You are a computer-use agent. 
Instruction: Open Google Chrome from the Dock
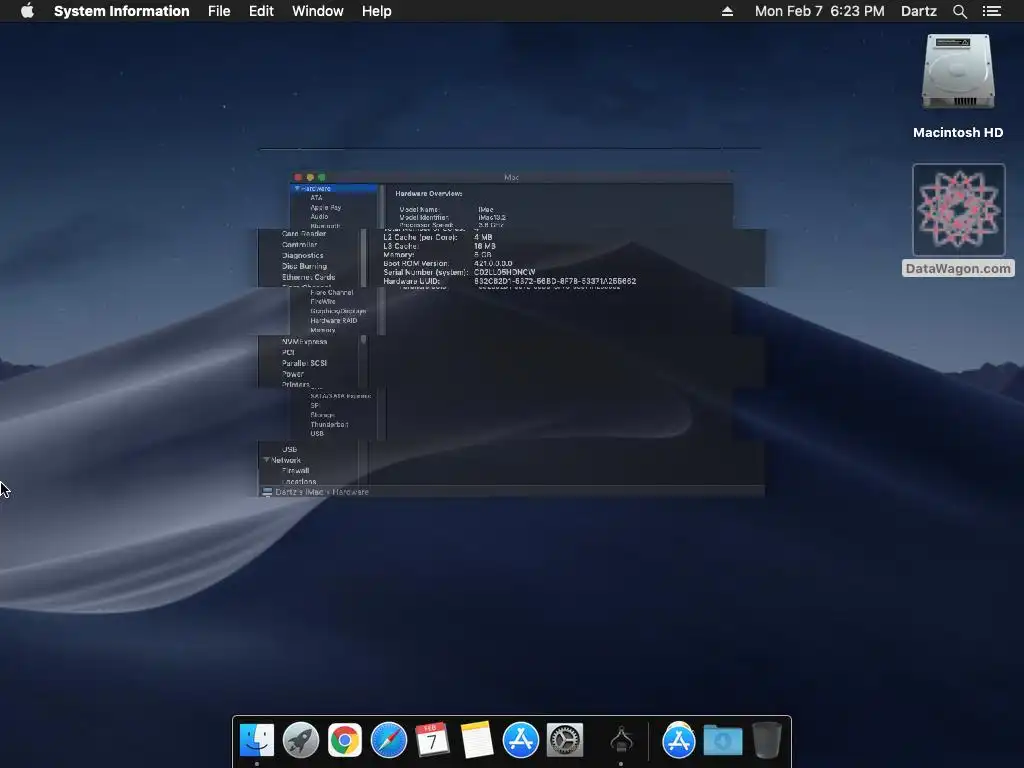pyautogui.click(x=345, y=741)
